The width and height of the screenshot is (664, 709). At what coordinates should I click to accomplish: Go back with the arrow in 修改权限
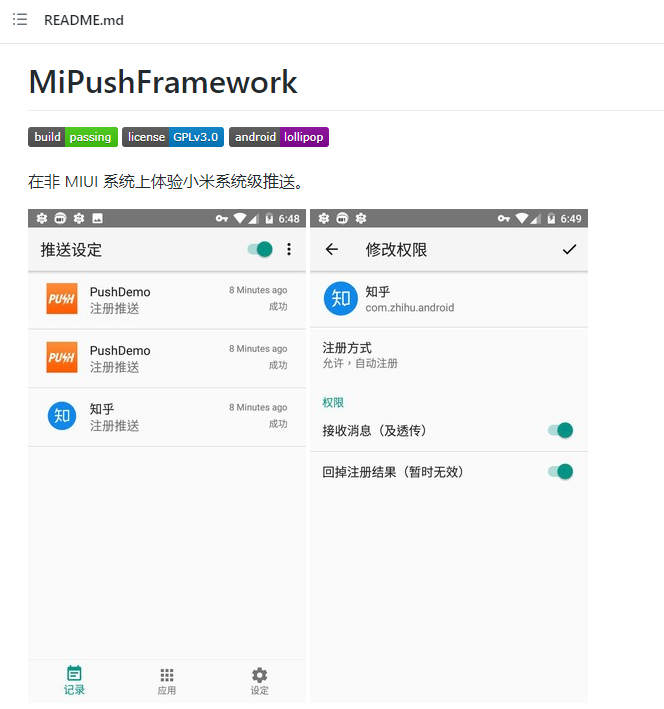click(332, 249)
